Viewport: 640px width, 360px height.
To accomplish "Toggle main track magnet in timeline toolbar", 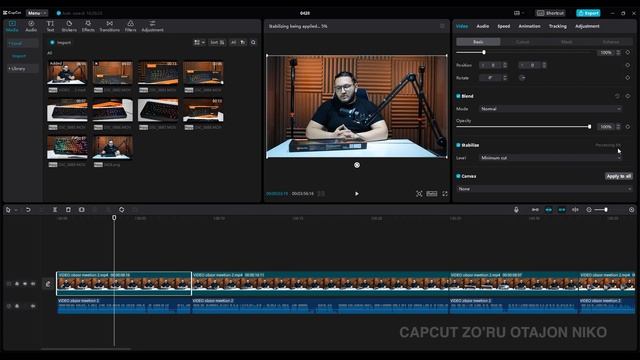I will [535, 210].
